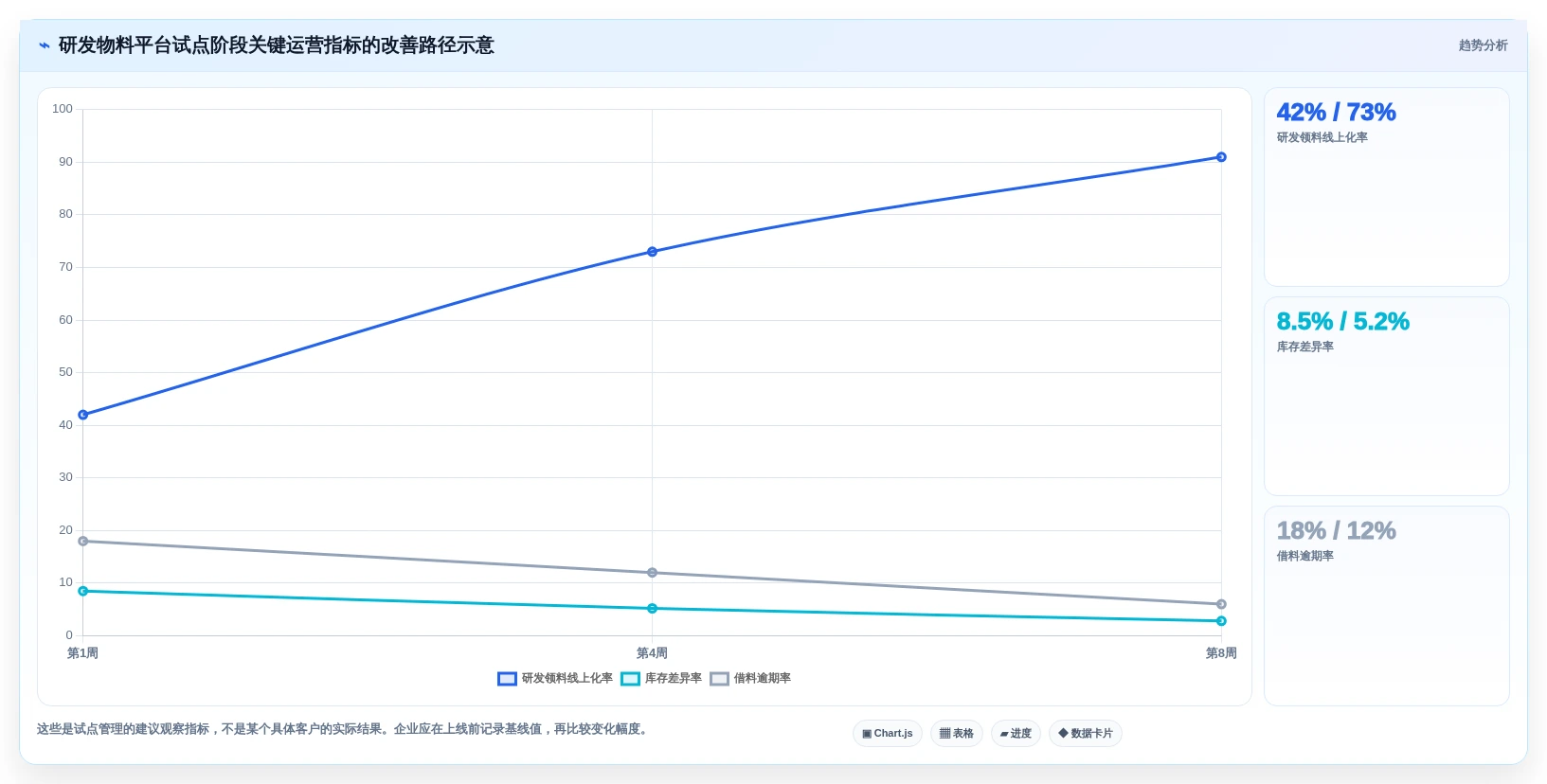Select the Chart.js tag chip
The image size is (1547, 784).
[x=888, y=733]
